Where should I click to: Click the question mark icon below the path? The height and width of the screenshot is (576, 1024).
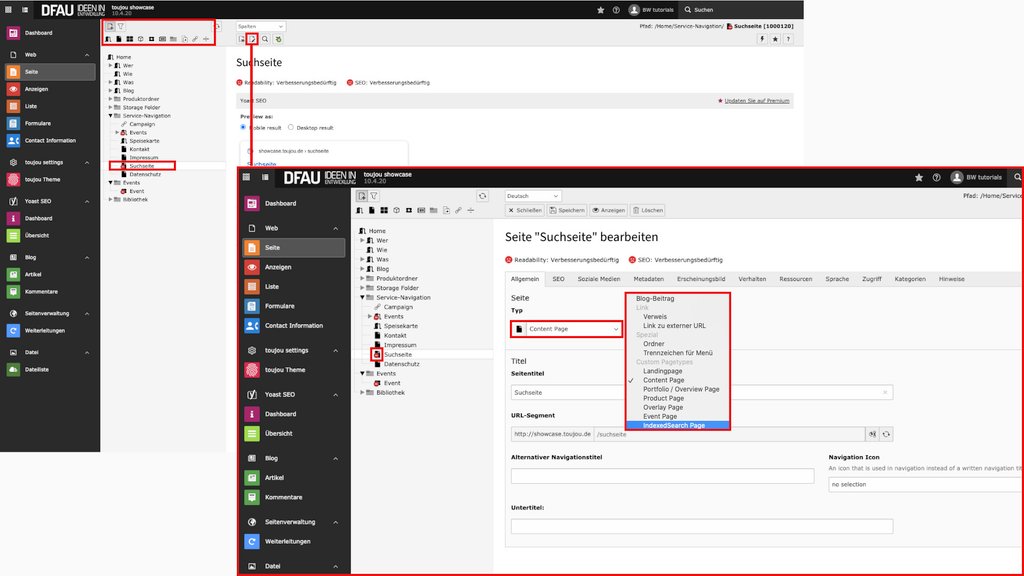click(789, 39)
